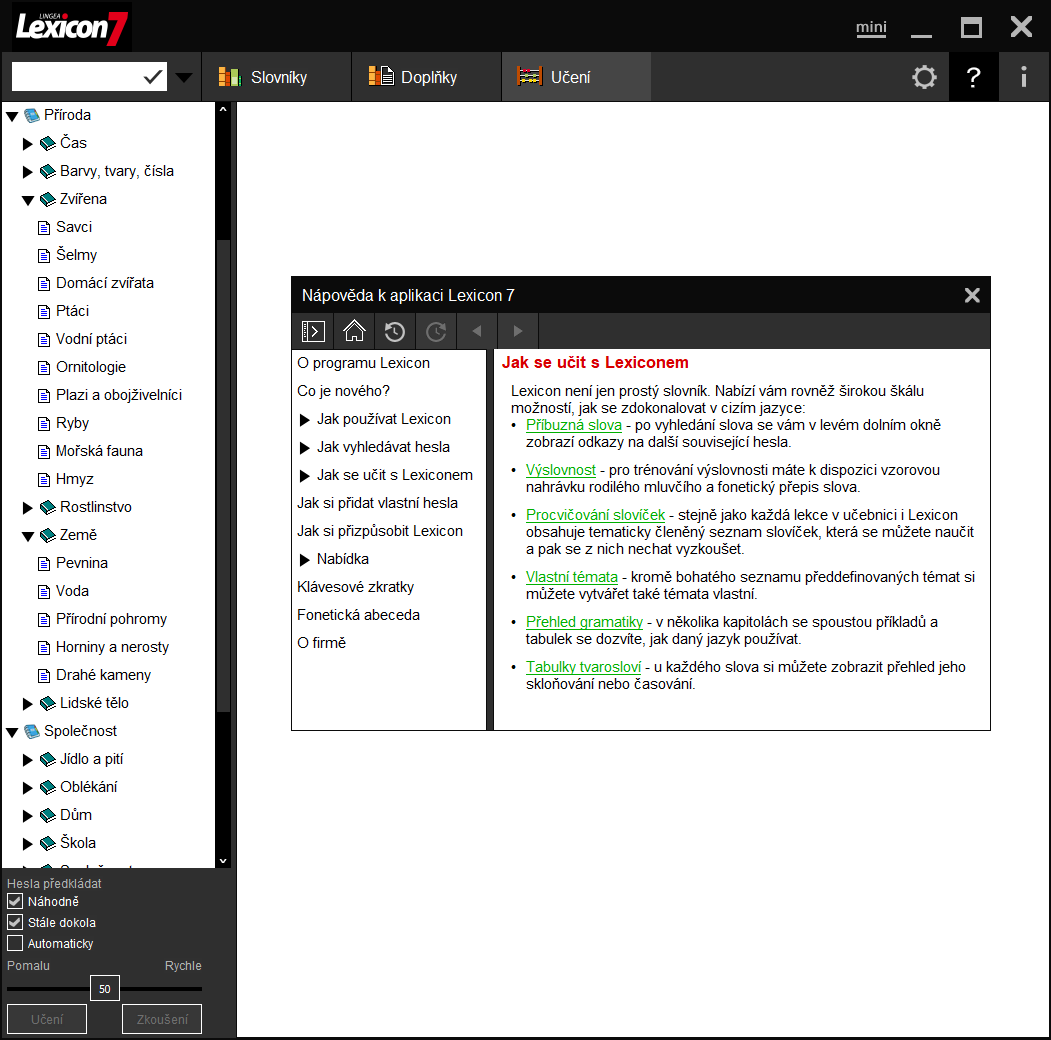Open the Doplňky tab
This screenshot has height=1040, width=1051.
[x=427, y=77]
